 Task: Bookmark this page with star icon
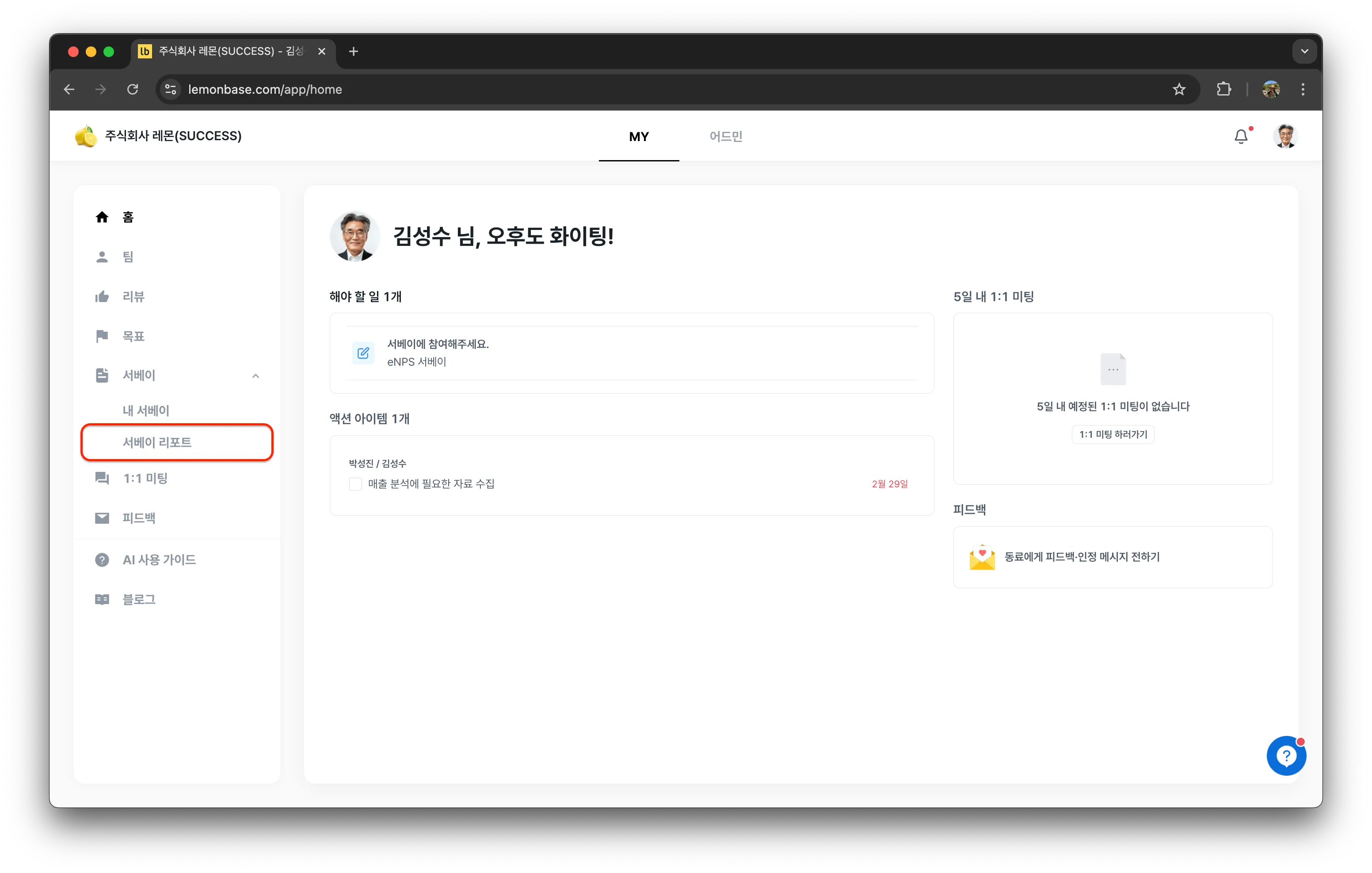[x=1179, y=89]
